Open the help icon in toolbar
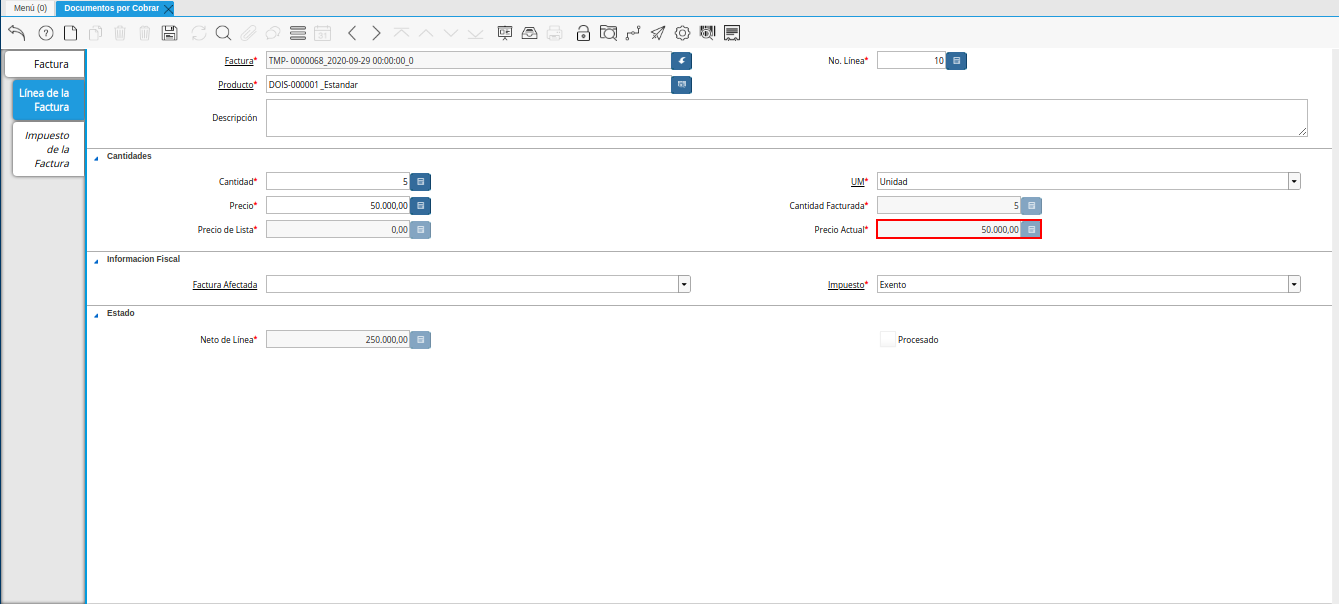The width and height of the screenshot is (1339, 604). (x=45, y=33)
